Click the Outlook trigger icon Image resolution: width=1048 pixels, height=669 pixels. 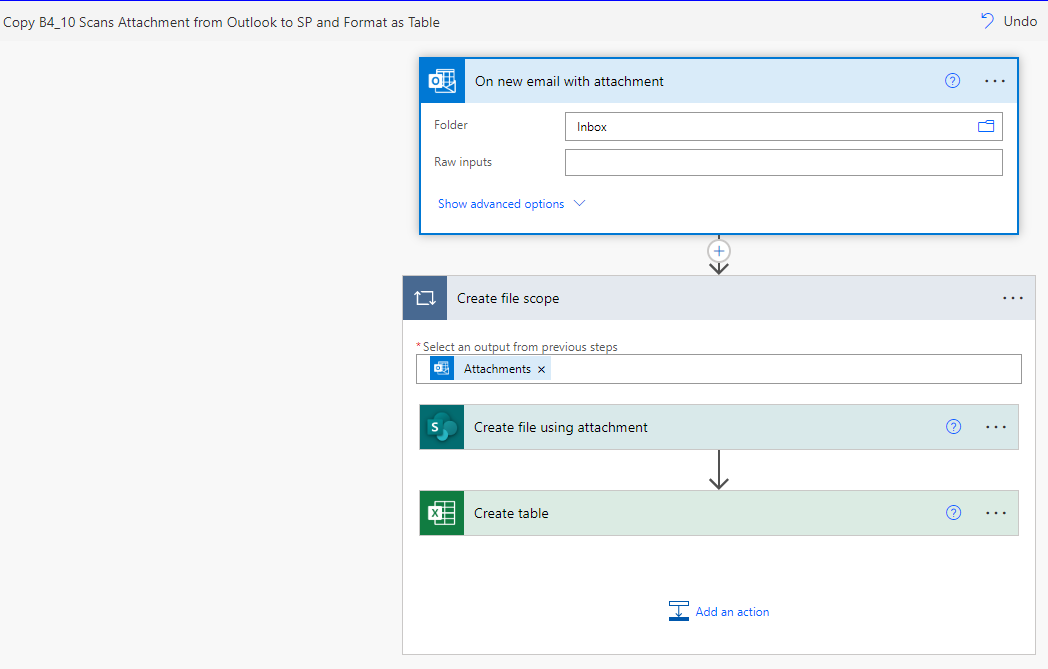442,80
